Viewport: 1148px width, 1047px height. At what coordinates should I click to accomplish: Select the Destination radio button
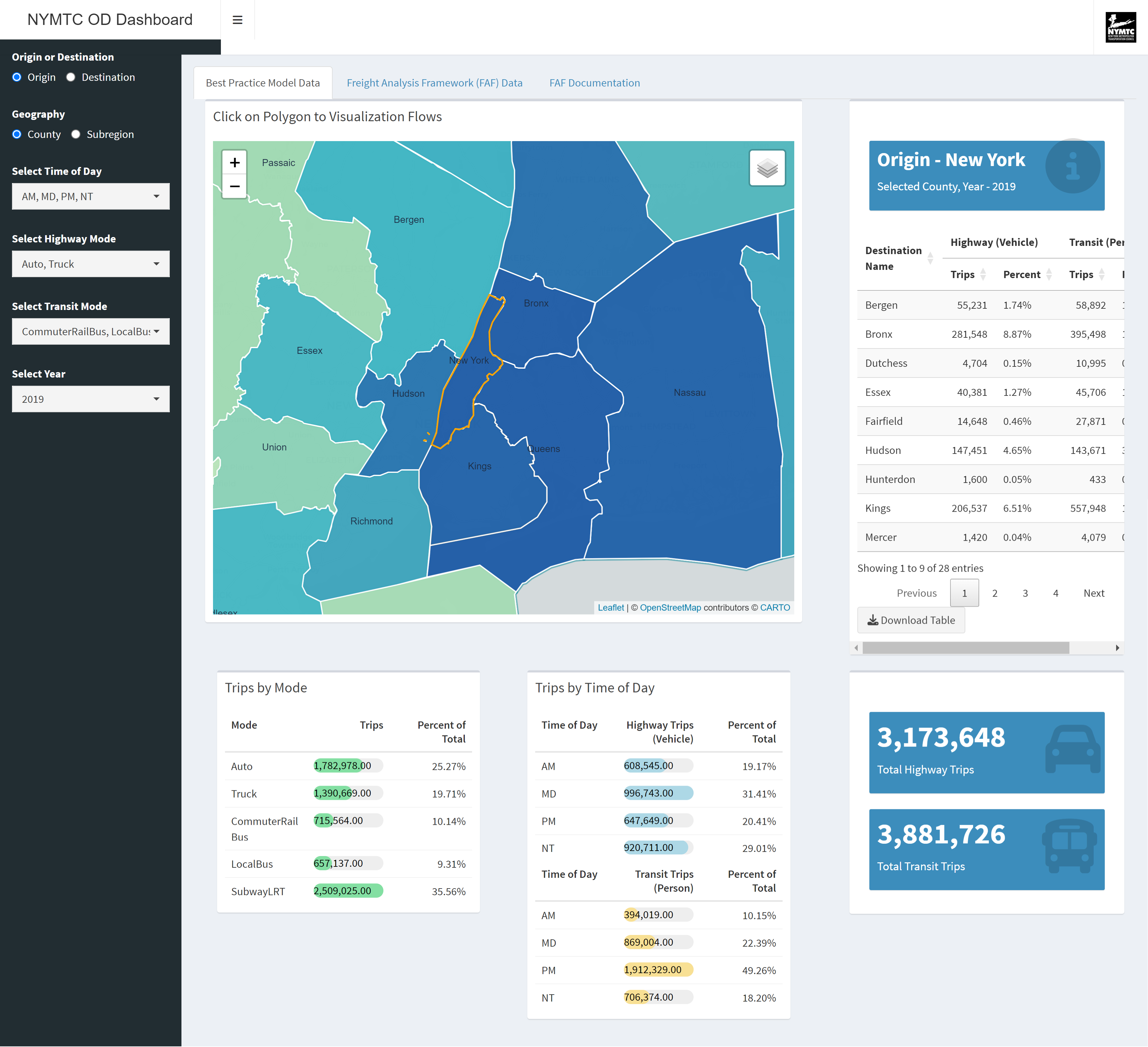pyautogui.click(x=71, y=77)
